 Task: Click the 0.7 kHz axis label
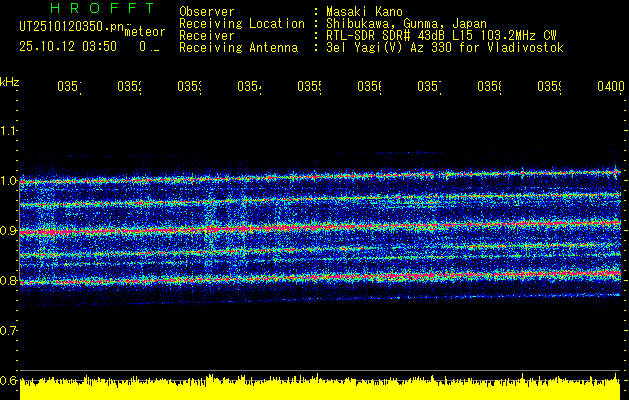click(8, 330)
